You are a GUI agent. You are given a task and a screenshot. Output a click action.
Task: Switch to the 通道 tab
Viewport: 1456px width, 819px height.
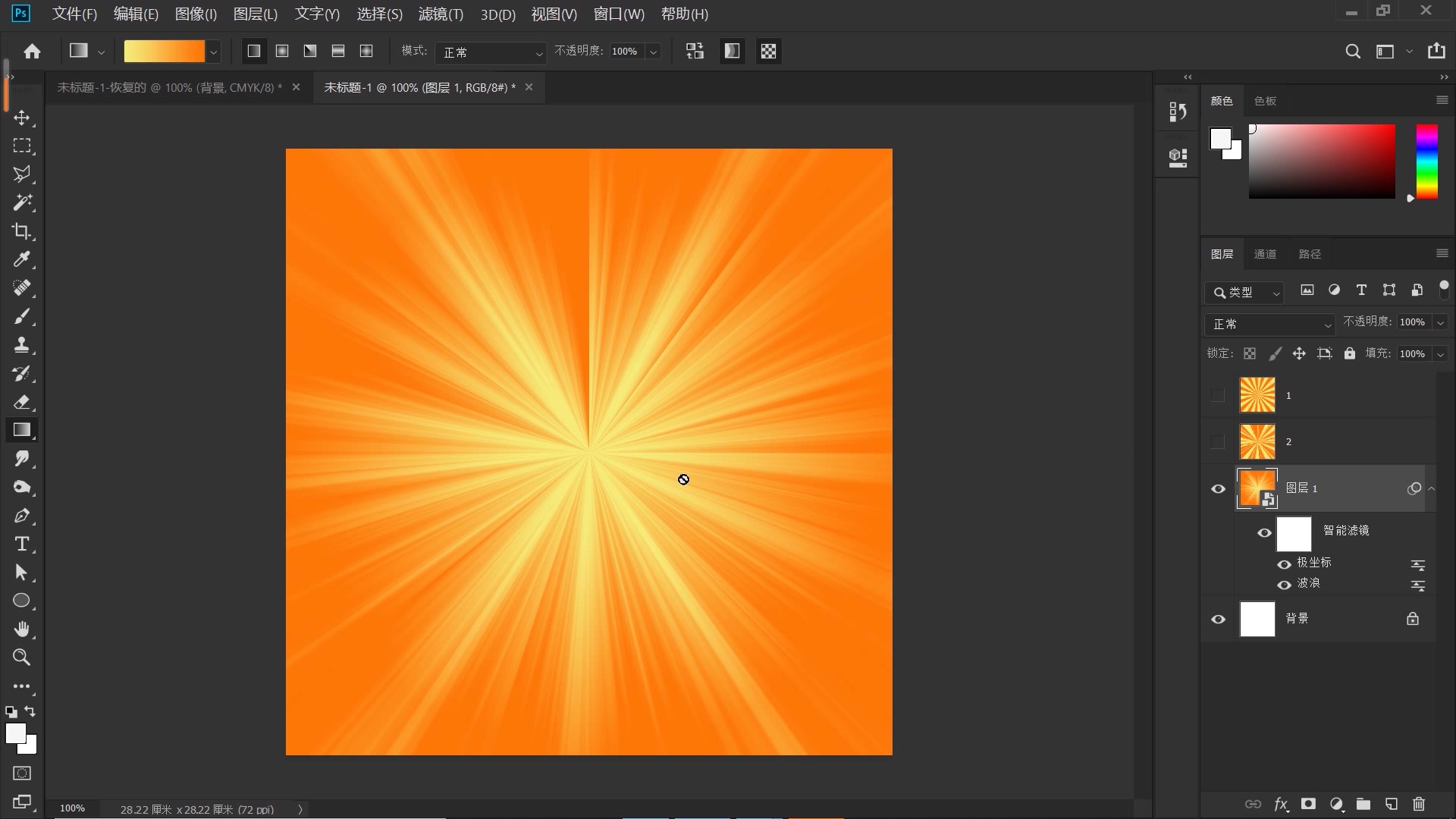click(x=1265, y=254)
